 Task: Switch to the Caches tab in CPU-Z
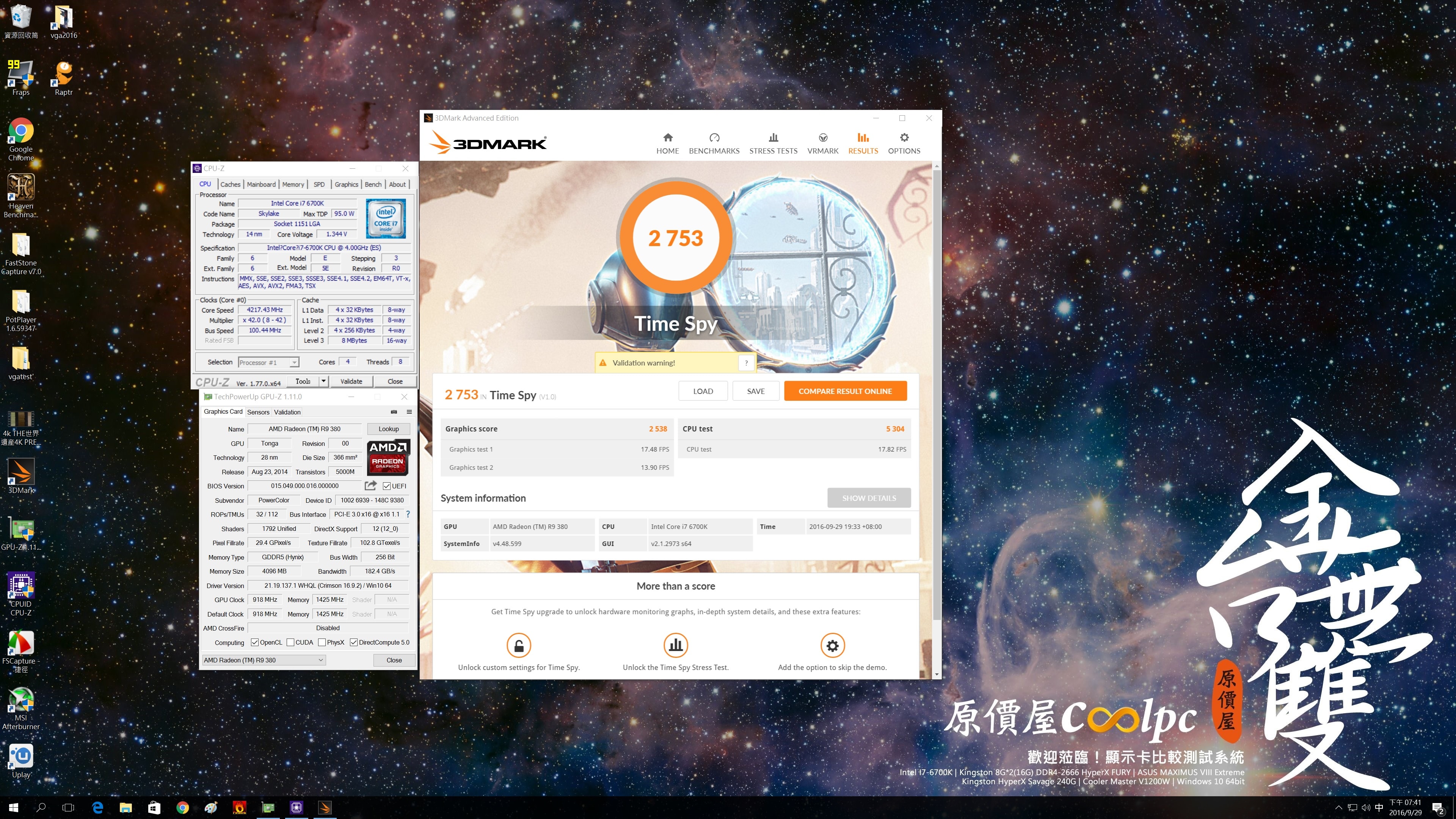[230, 184]
